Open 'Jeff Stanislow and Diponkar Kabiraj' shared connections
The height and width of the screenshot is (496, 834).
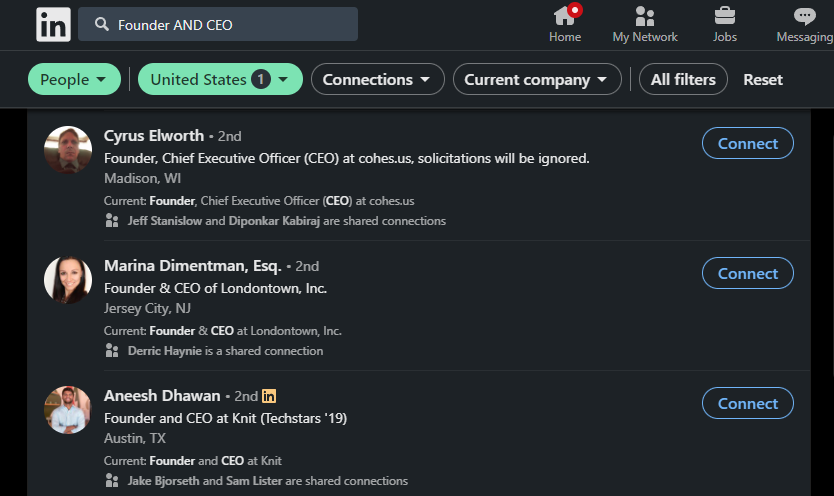tap(287, 221)
